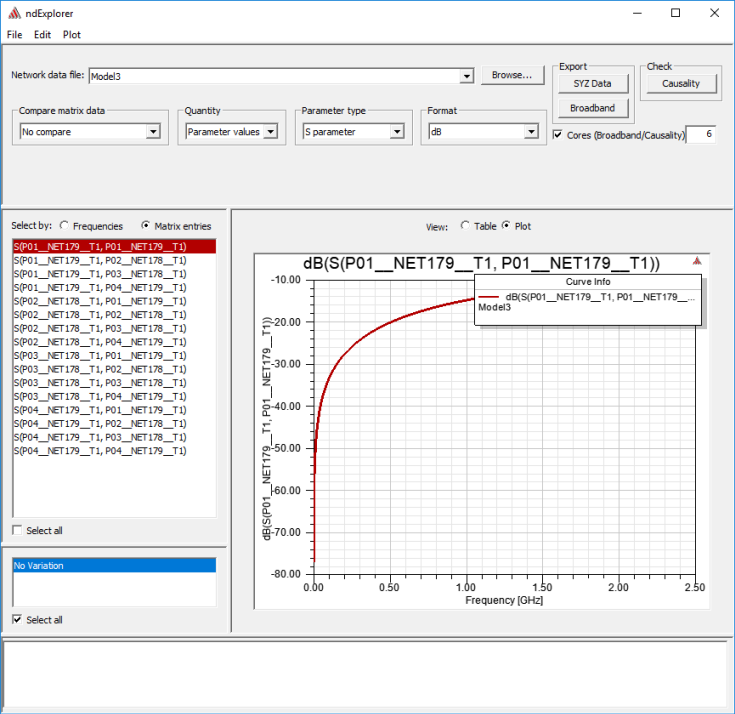Image resolution: width=735 pixels, height=714 pixels.
Task: Select S(P01__NET179__T1, P01__NET179__T1) entry
Action: tap(114, 247)
